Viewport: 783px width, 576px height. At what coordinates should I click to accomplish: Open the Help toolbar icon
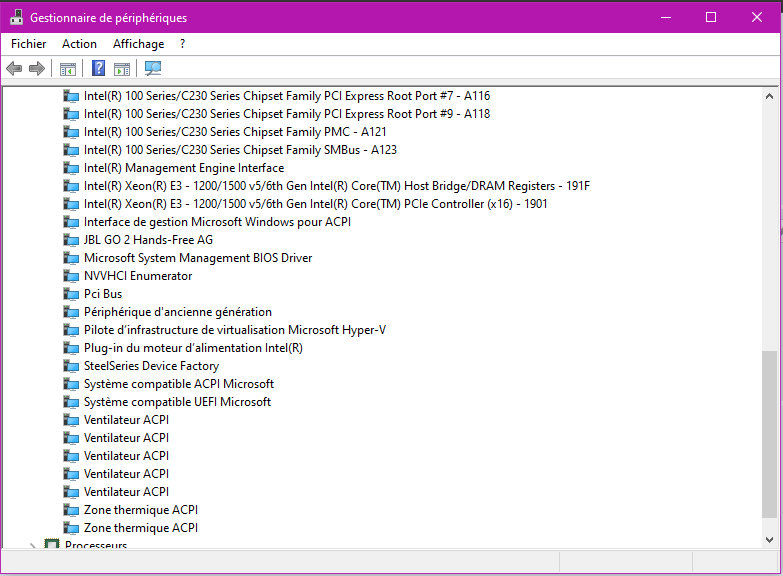pyautogui.click(x=98, y=68)
